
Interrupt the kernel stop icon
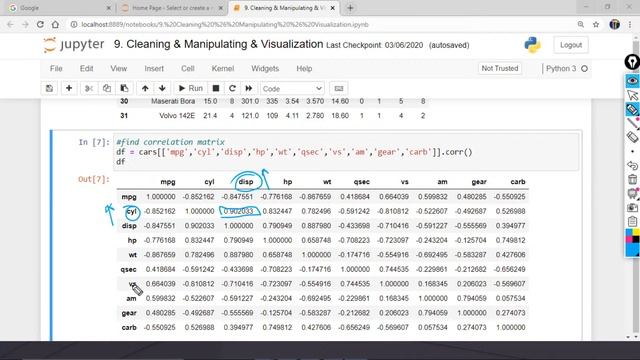pos(216,89)
